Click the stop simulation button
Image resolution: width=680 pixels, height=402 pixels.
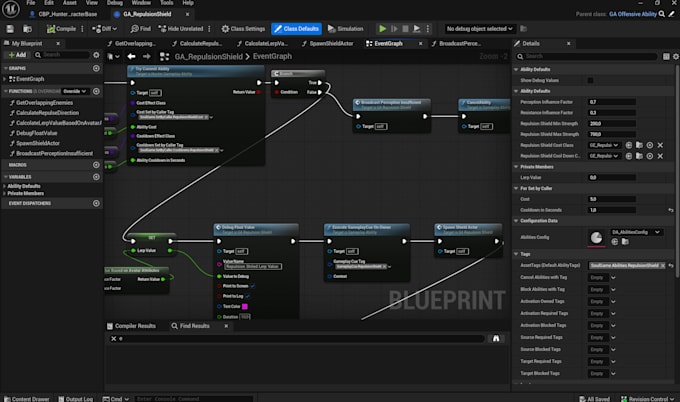click(405, 29)
